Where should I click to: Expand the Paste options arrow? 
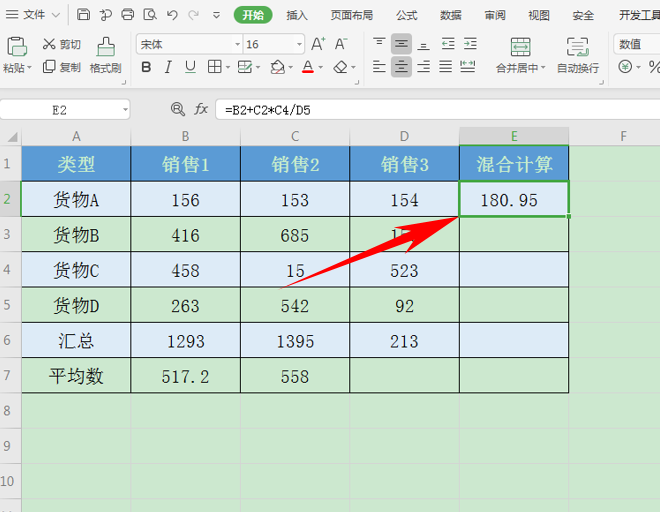point(29,67)
